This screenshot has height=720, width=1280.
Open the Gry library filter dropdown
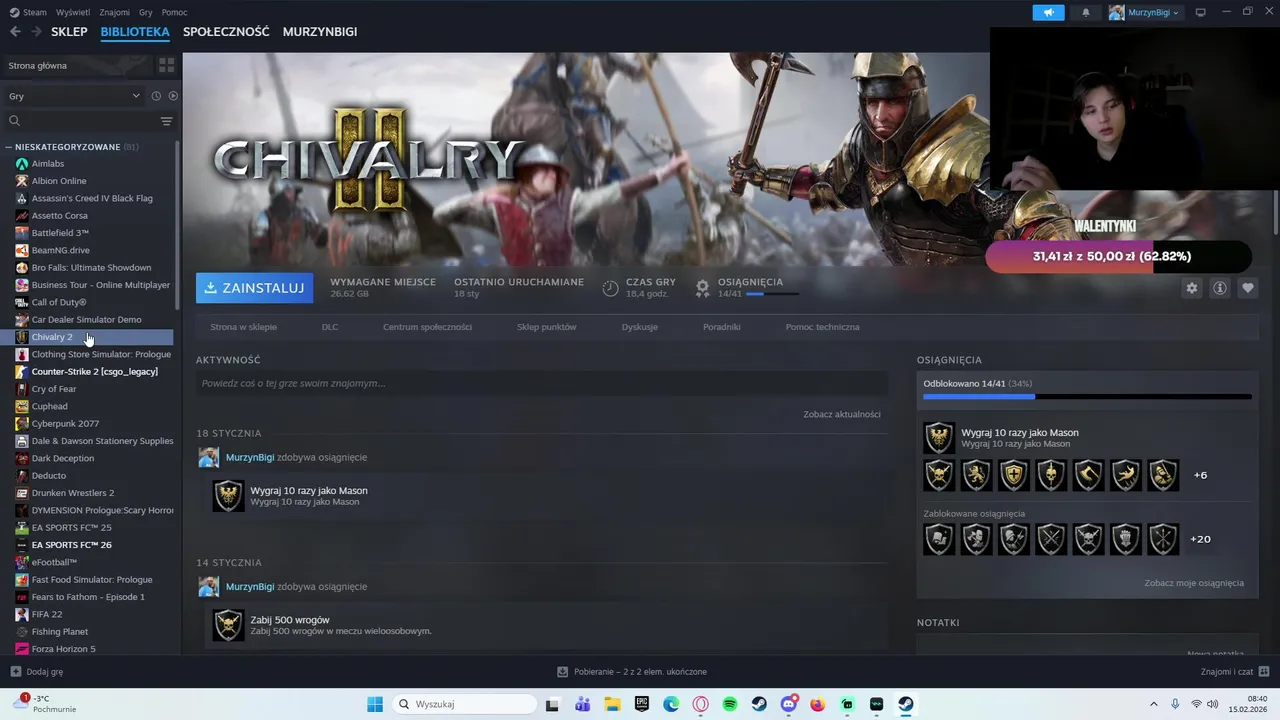(75, 96)
